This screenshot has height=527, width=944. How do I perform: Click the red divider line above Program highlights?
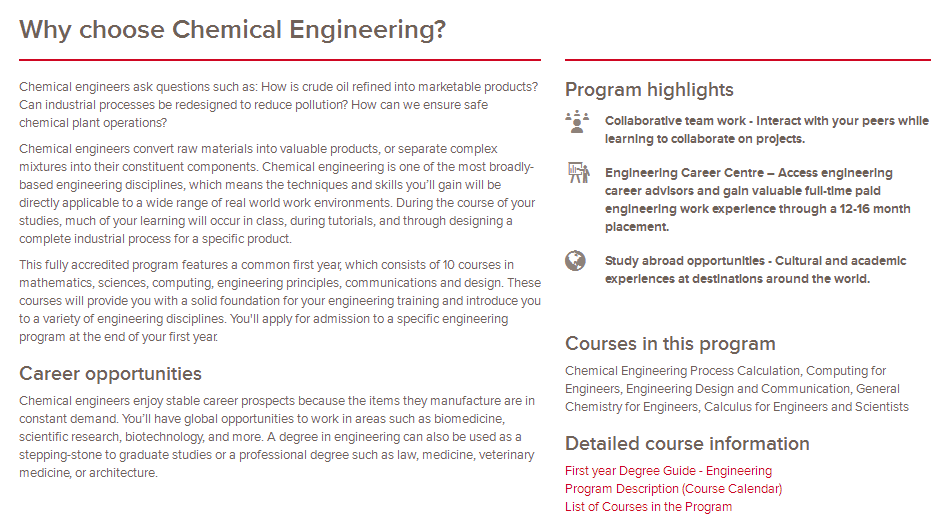tap(747, 60)
